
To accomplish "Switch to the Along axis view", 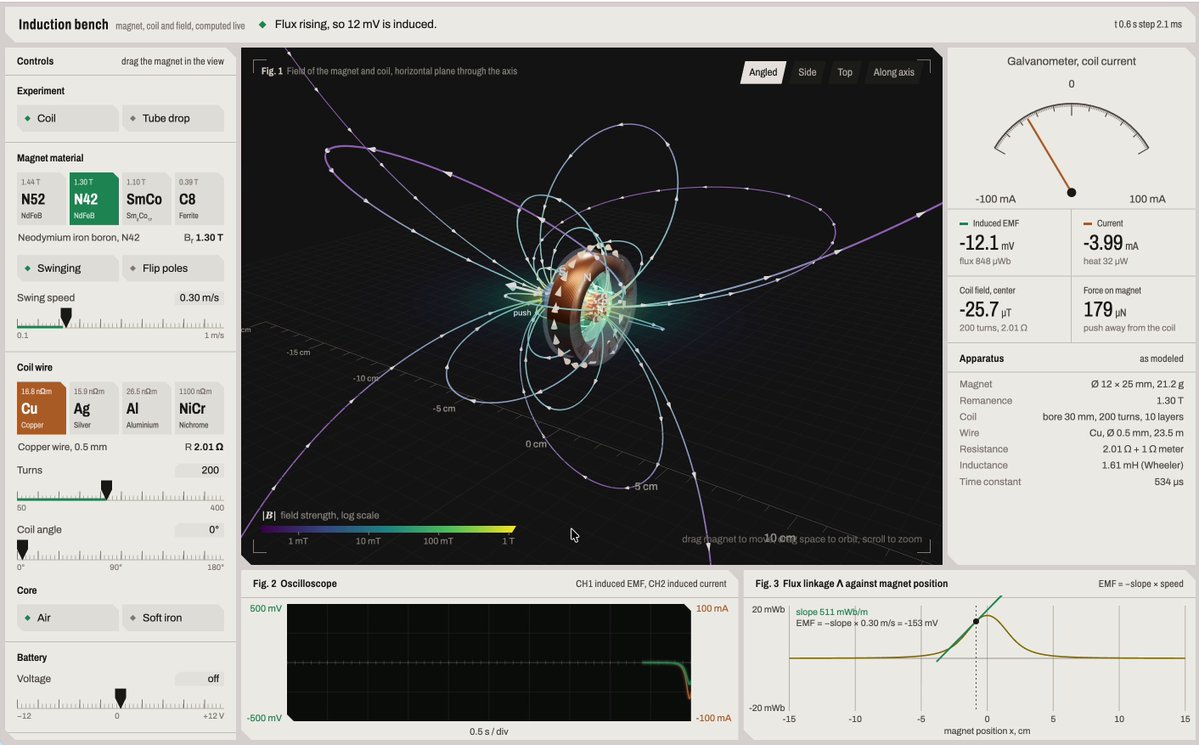I will [x=893, y=72].
